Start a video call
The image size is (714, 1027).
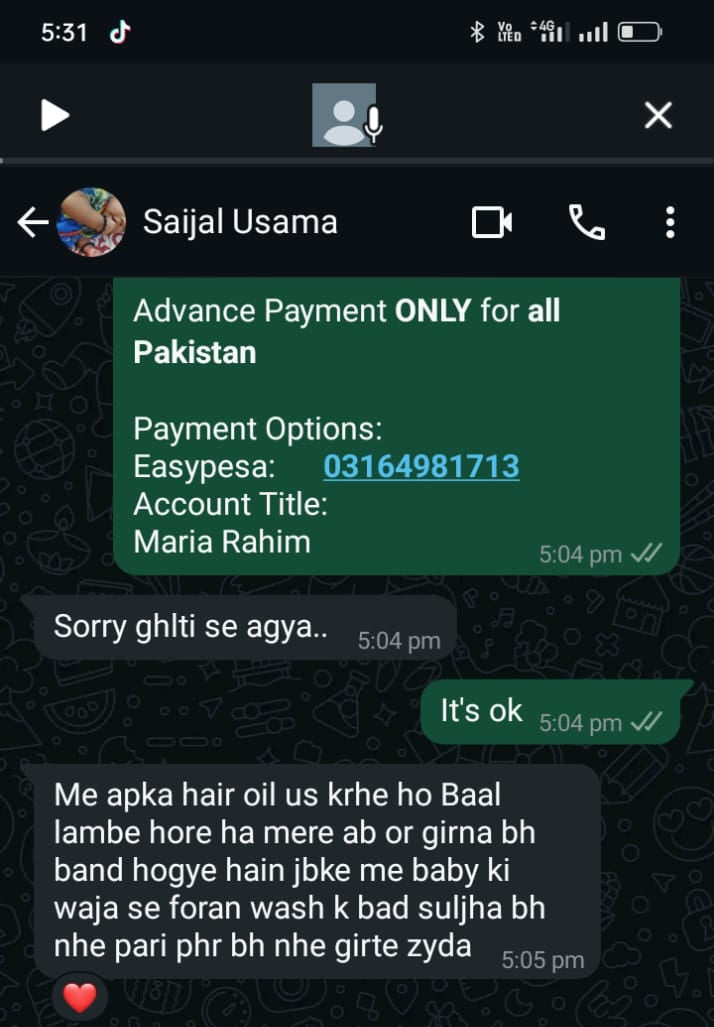click(x=492, y=222)
